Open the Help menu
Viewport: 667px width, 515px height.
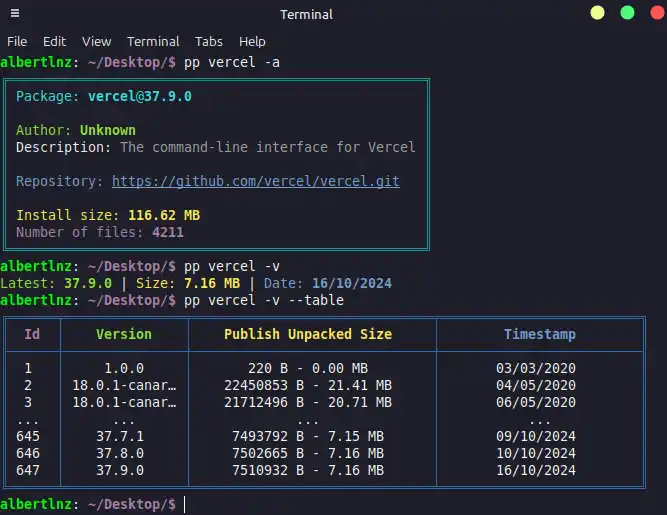pos(252,42)
